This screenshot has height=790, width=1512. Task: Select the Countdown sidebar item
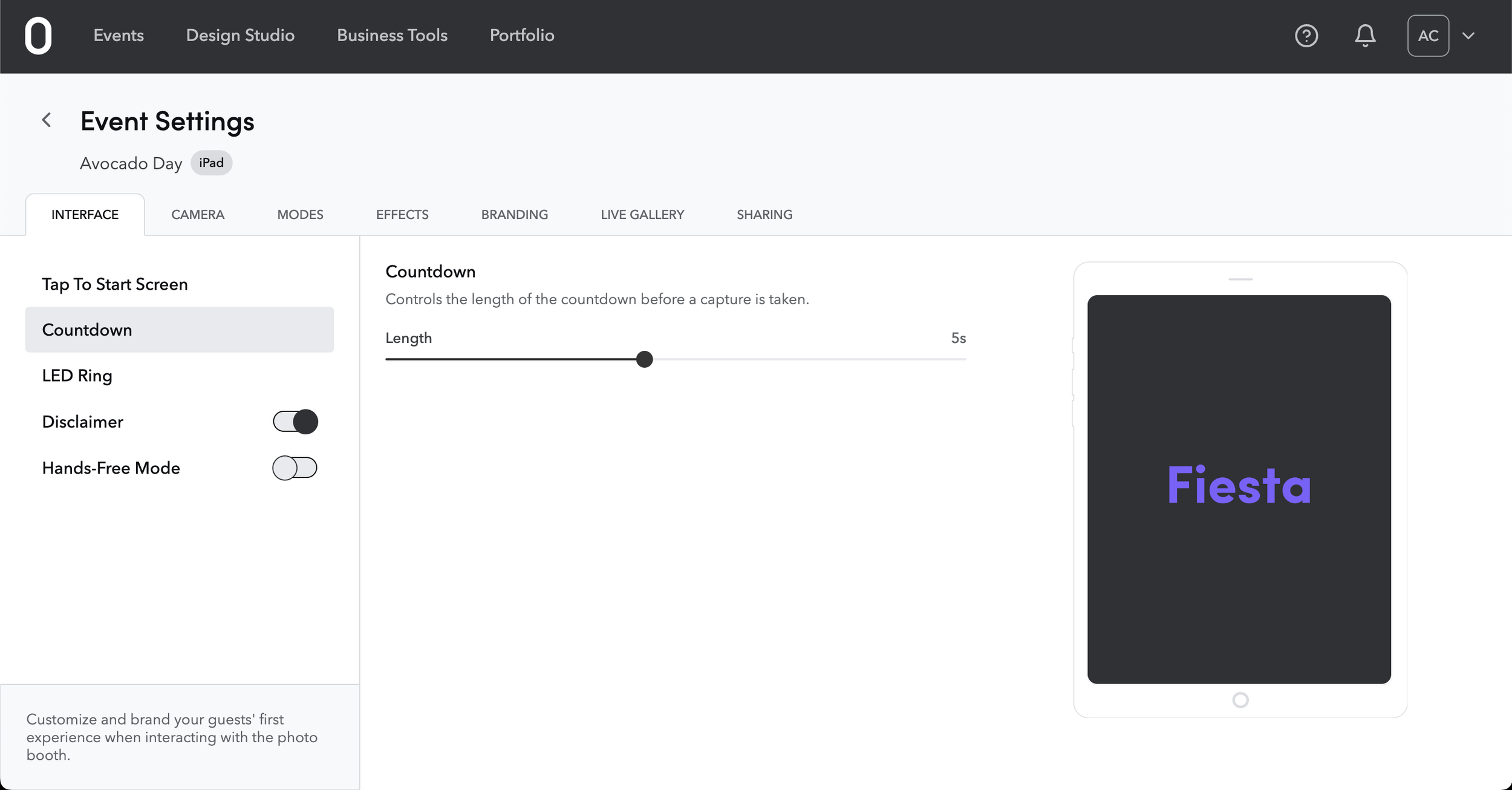tap(180, 330)
